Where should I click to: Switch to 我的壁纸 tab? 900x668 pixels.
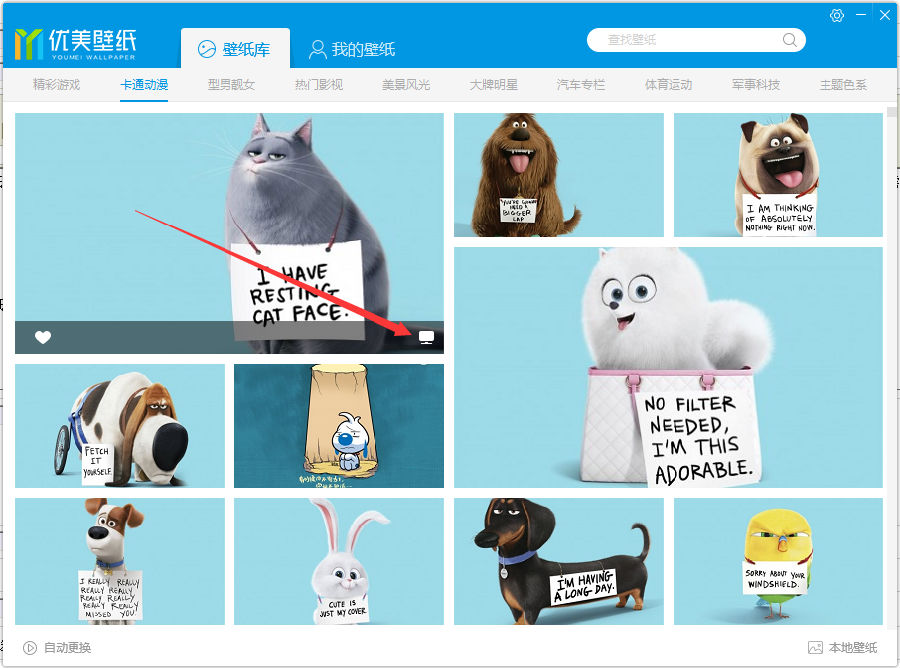(352, 49)
